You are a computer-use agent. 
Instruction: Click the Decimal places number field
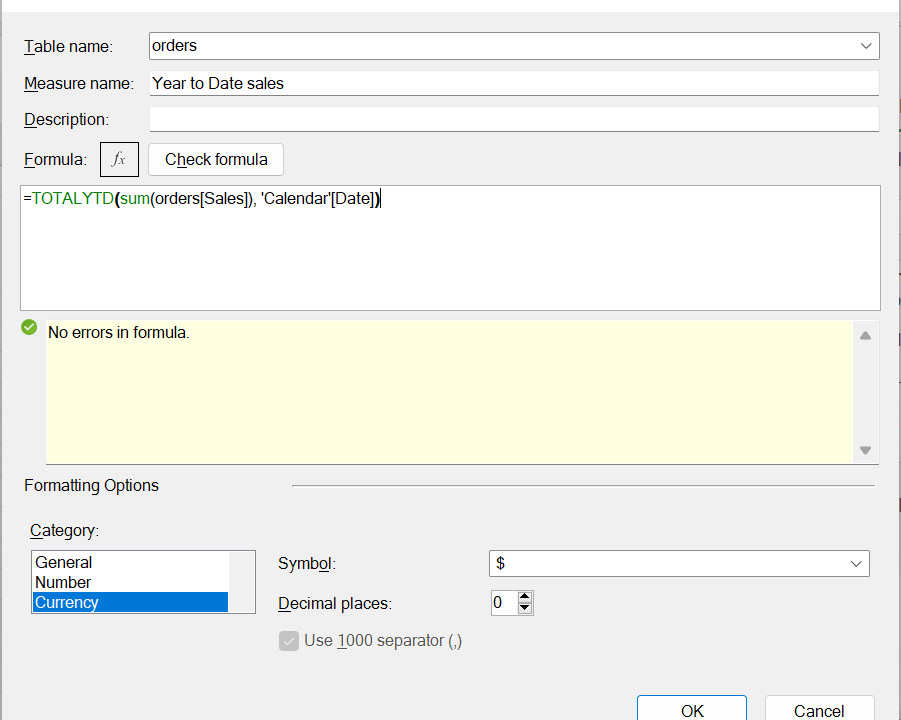click(x=505, y=603)
